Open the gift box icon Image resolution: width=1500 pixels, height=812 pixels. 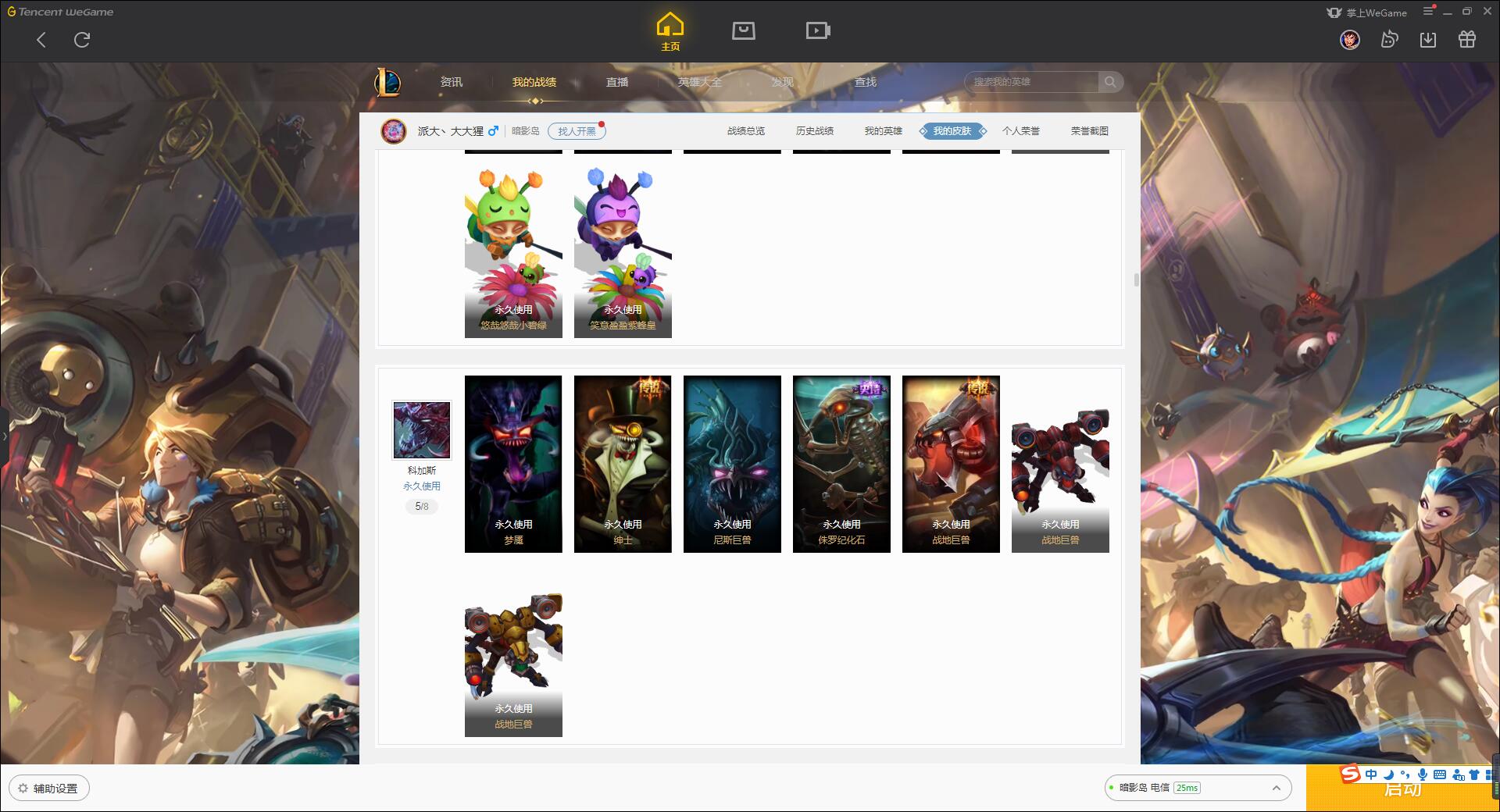pos(1467,39)
